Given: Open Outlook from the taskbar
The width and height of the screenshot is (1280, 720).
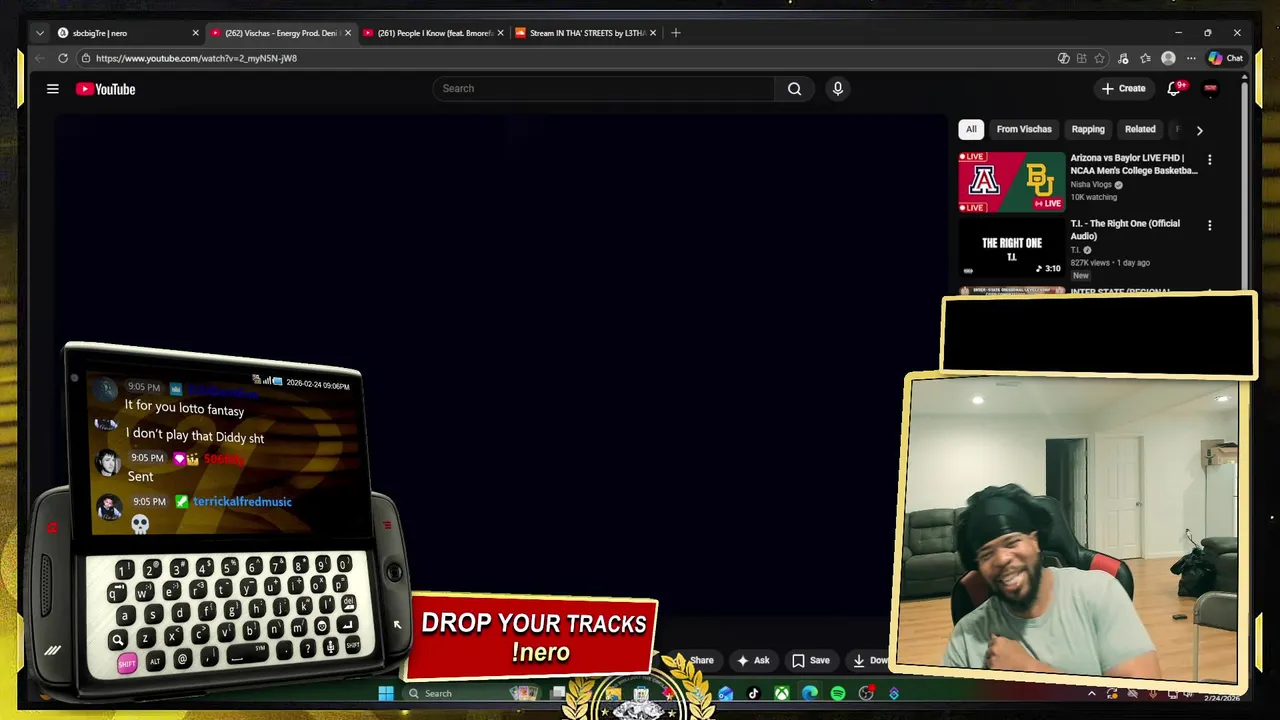Looking at the screenshot, I should (726, 693).
